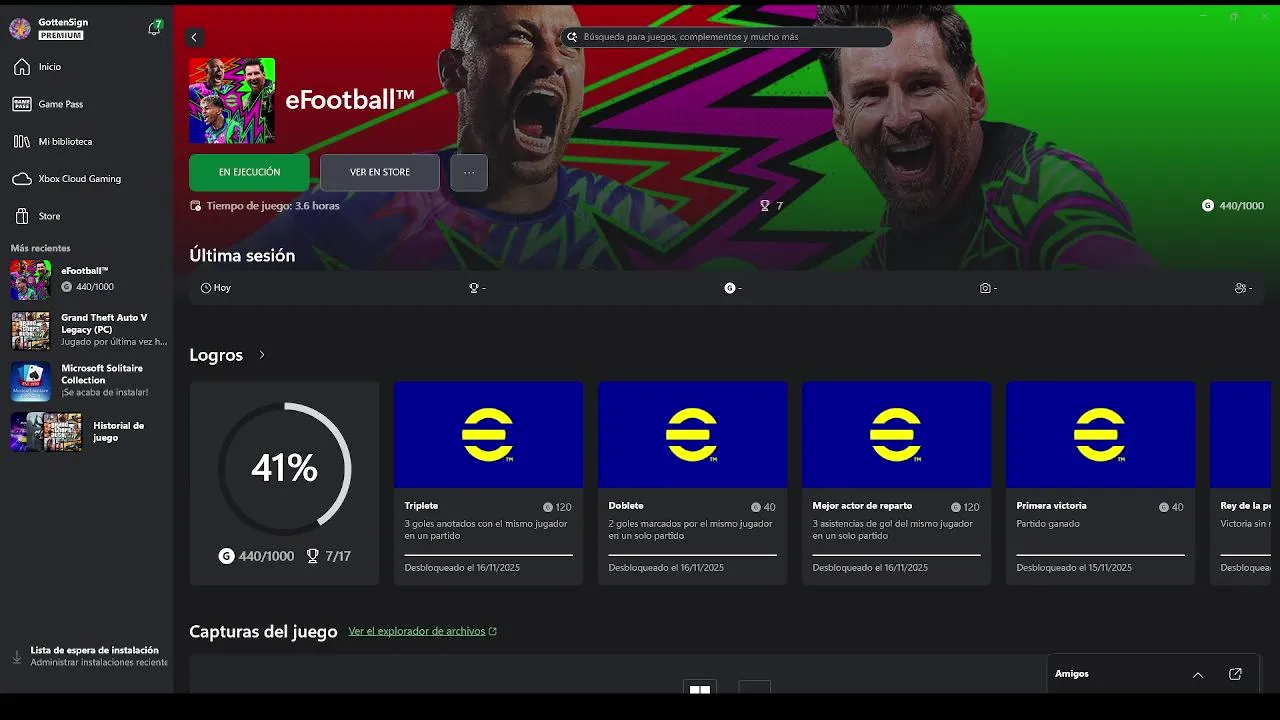Open Mejor actor de reparto achievement

pos(896,483)
